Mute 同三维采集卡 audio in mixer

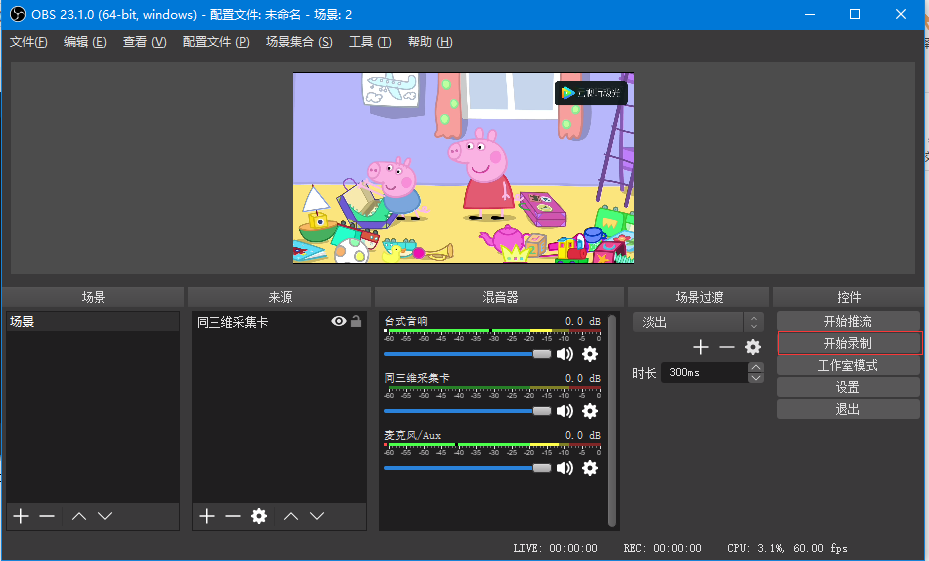pyautogui.click(x=565, y=411)
